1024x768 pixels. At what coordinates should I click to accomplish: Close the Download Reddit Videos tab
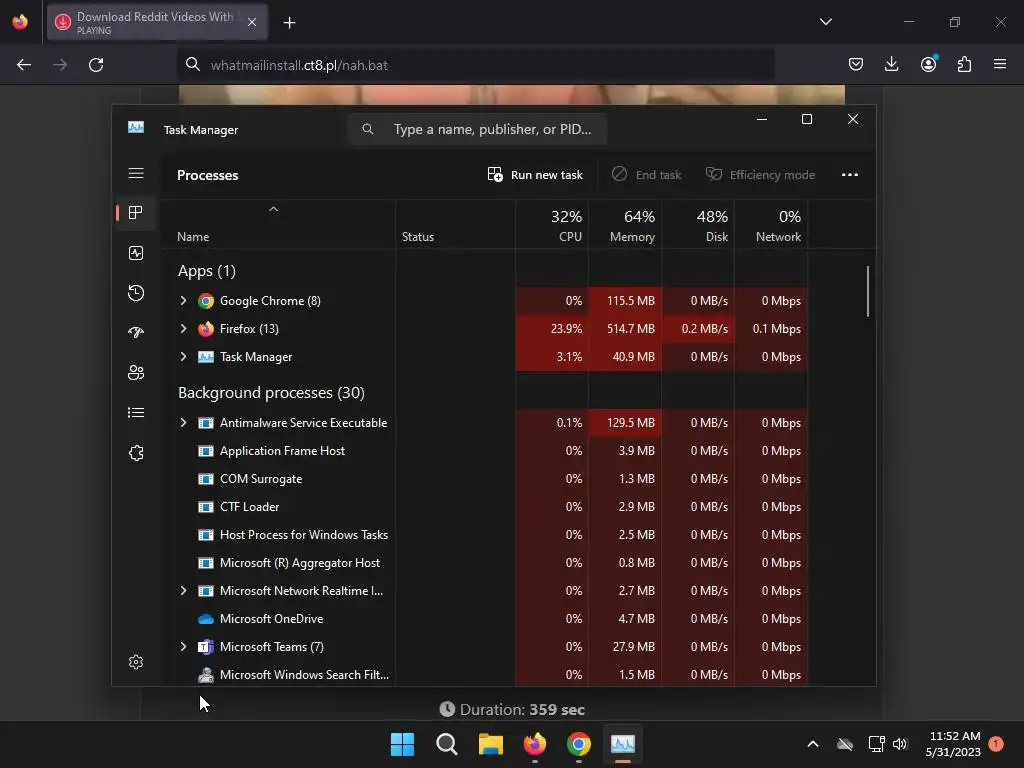click(x=252, y=22)
